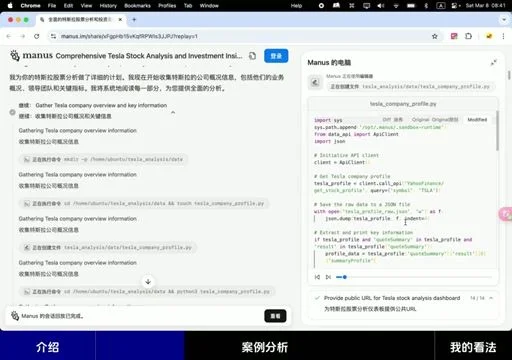Open the Profiles menu
This screenshot has width=512, height=360.
[167, 5]
